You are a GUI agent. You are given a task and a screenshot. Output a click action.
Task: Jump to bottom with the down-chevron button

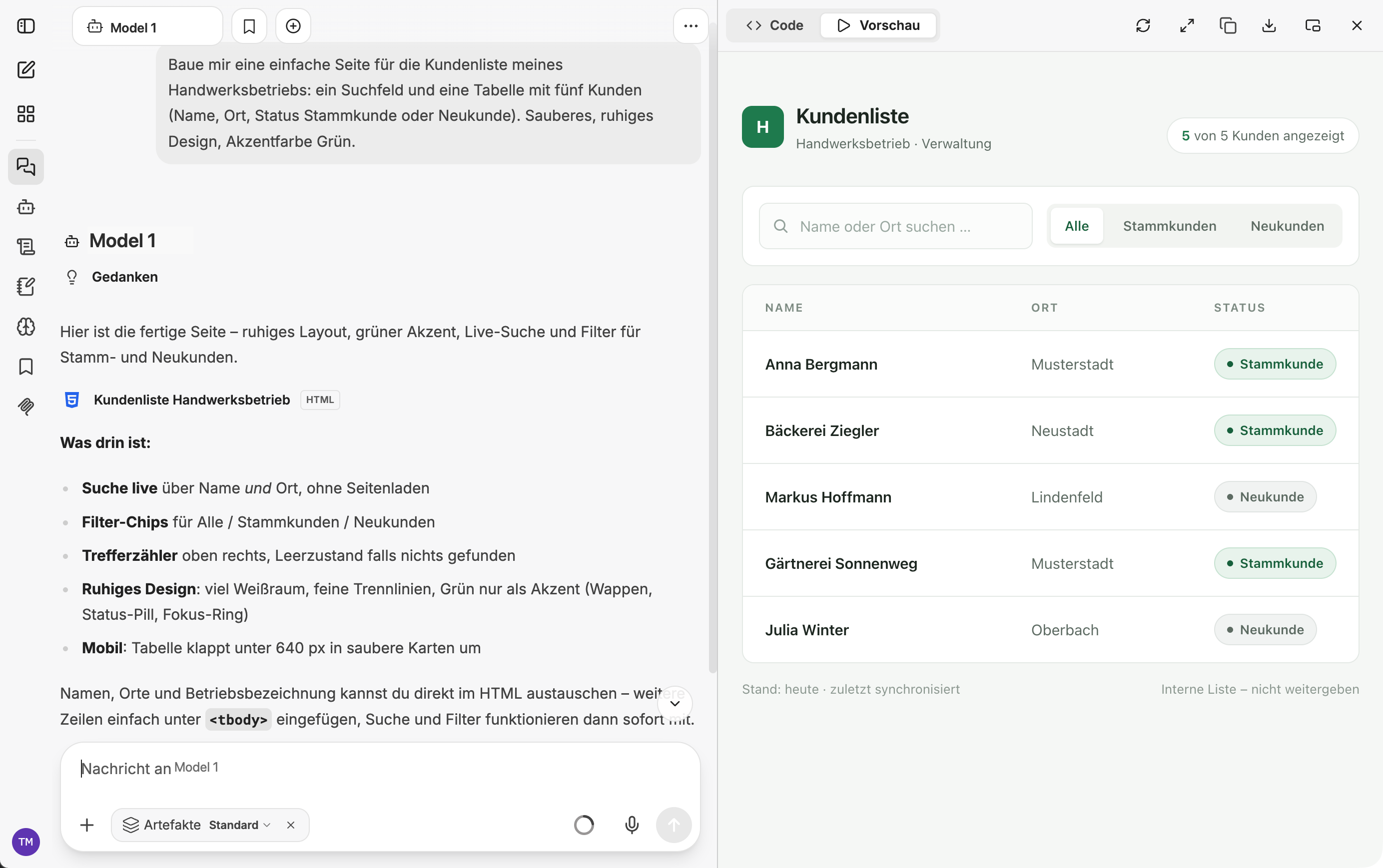(x=675, y=703)
